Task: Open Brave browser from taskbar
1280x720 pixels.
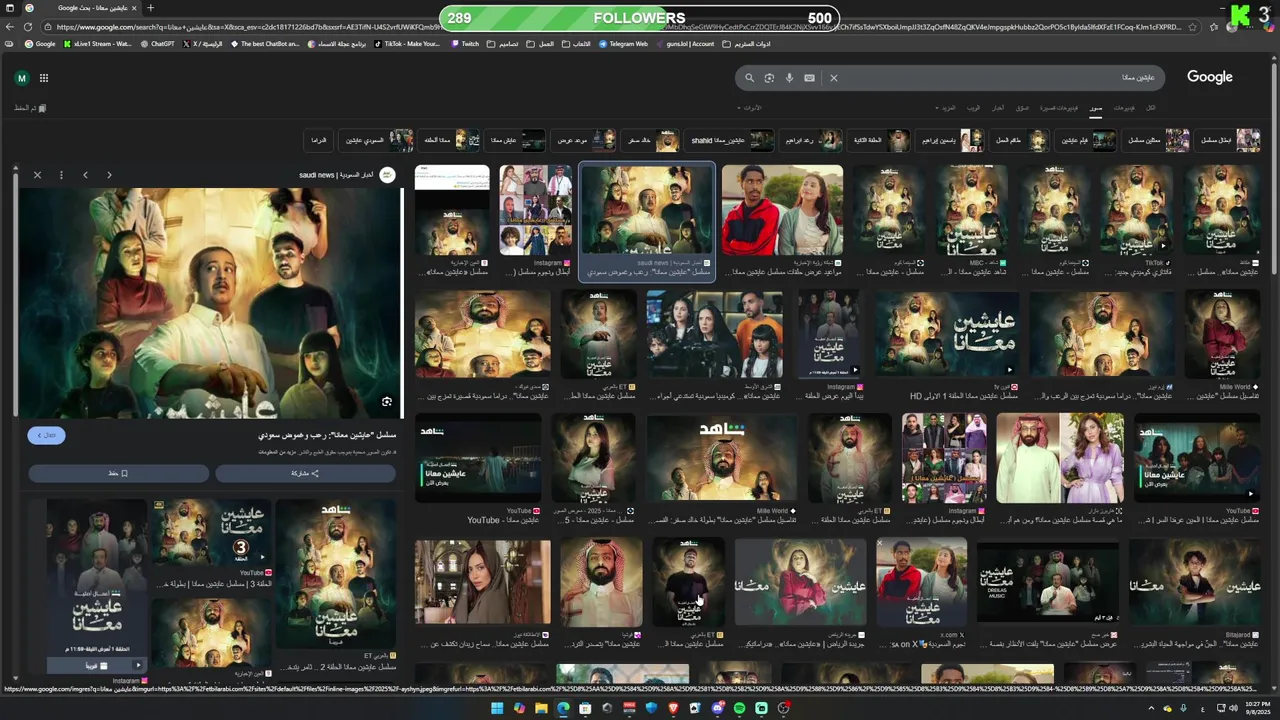Action: pyautogui.click(x=673, y=708)
